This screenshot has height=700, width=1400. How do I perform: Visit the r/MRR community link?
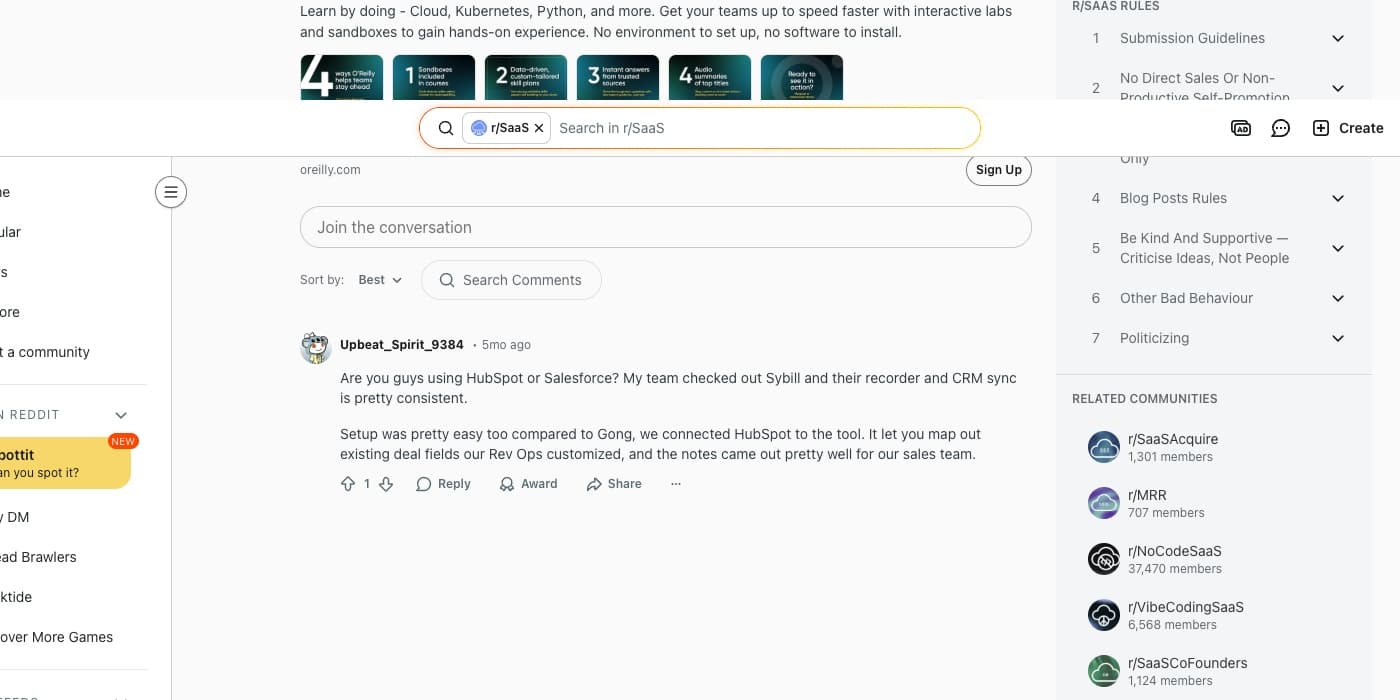point(1147,495)
